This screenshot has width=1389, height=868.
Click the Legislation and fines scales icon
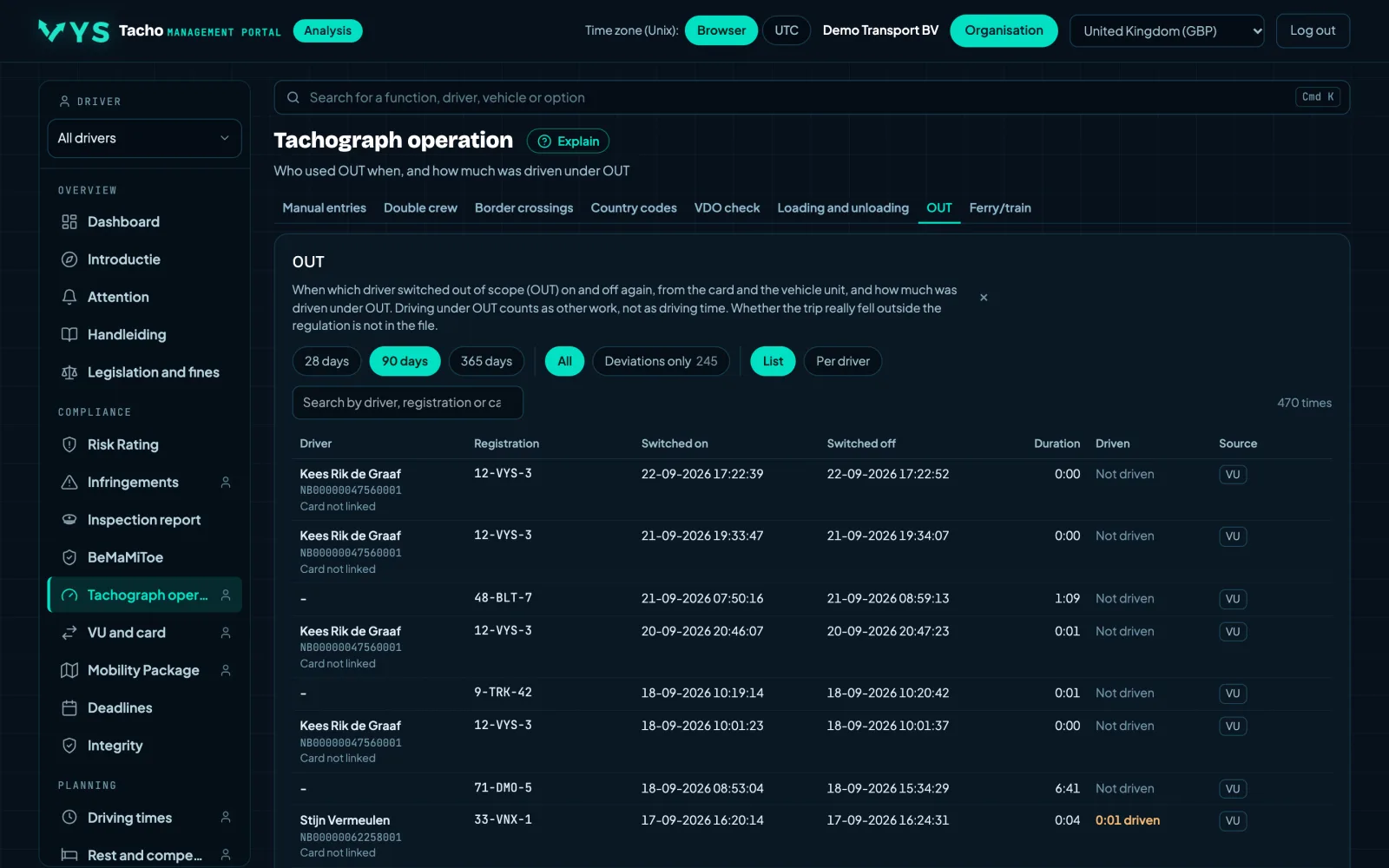(x=69, y=372)
